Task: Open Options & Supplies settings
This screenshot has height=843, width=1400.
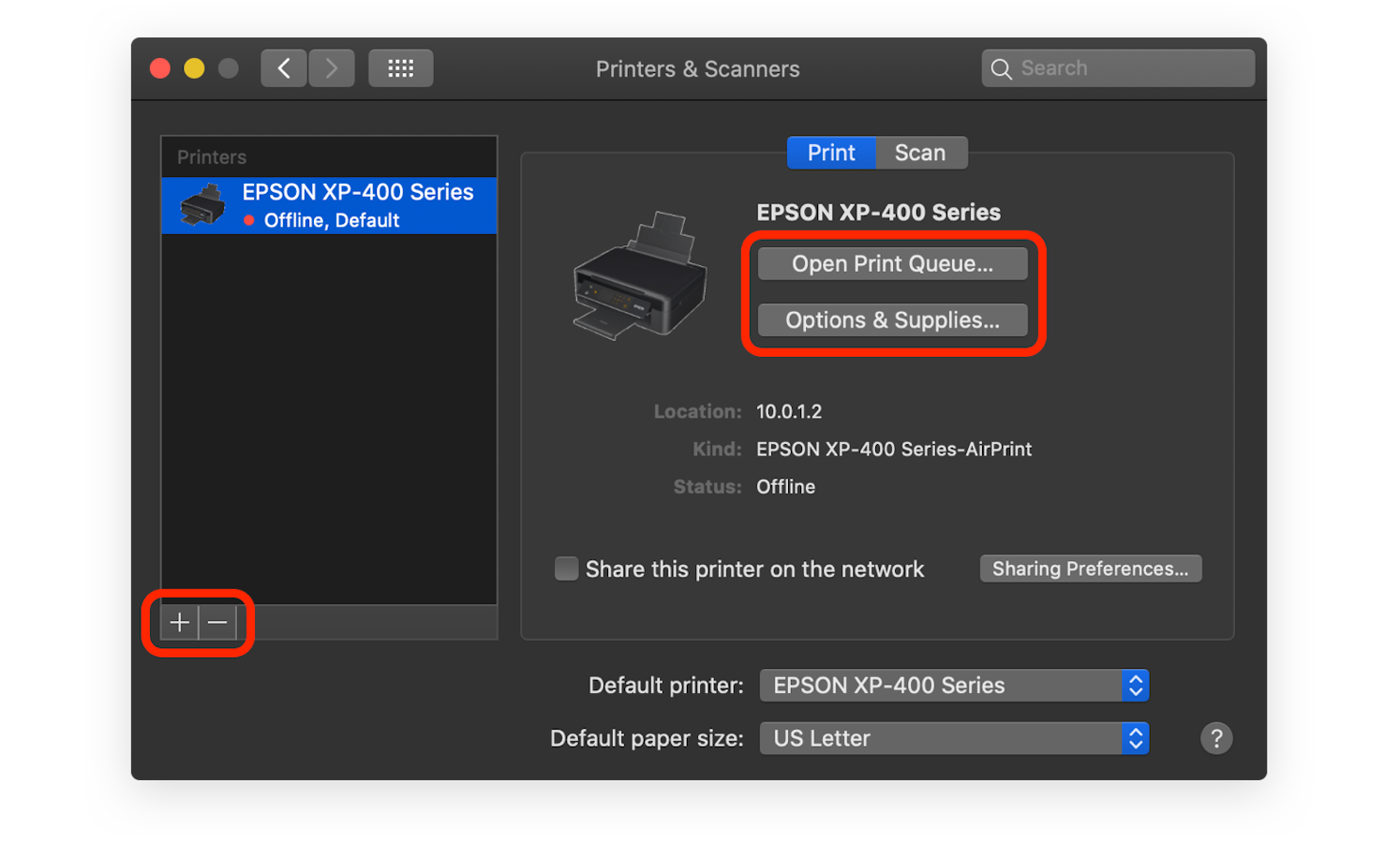Action: 891,319
